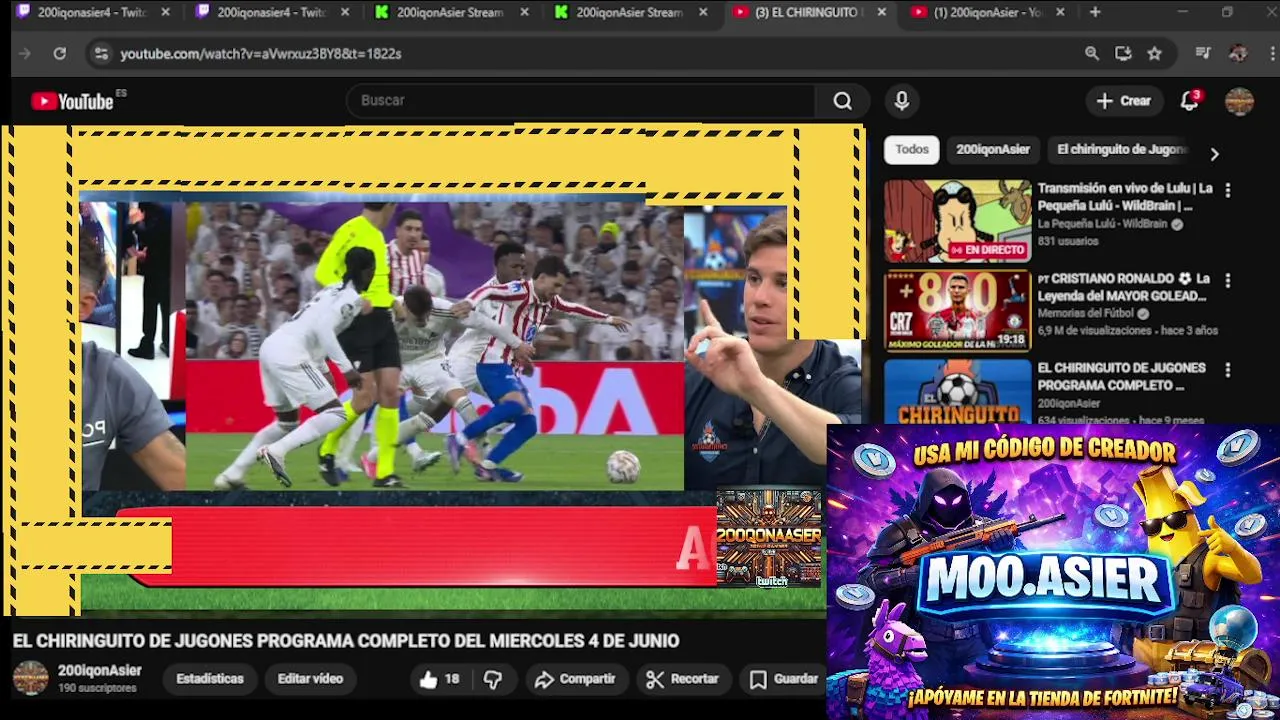1280x720 pixels.
Task: Open the media control icon in toolbar
Action: (1203, 54)
